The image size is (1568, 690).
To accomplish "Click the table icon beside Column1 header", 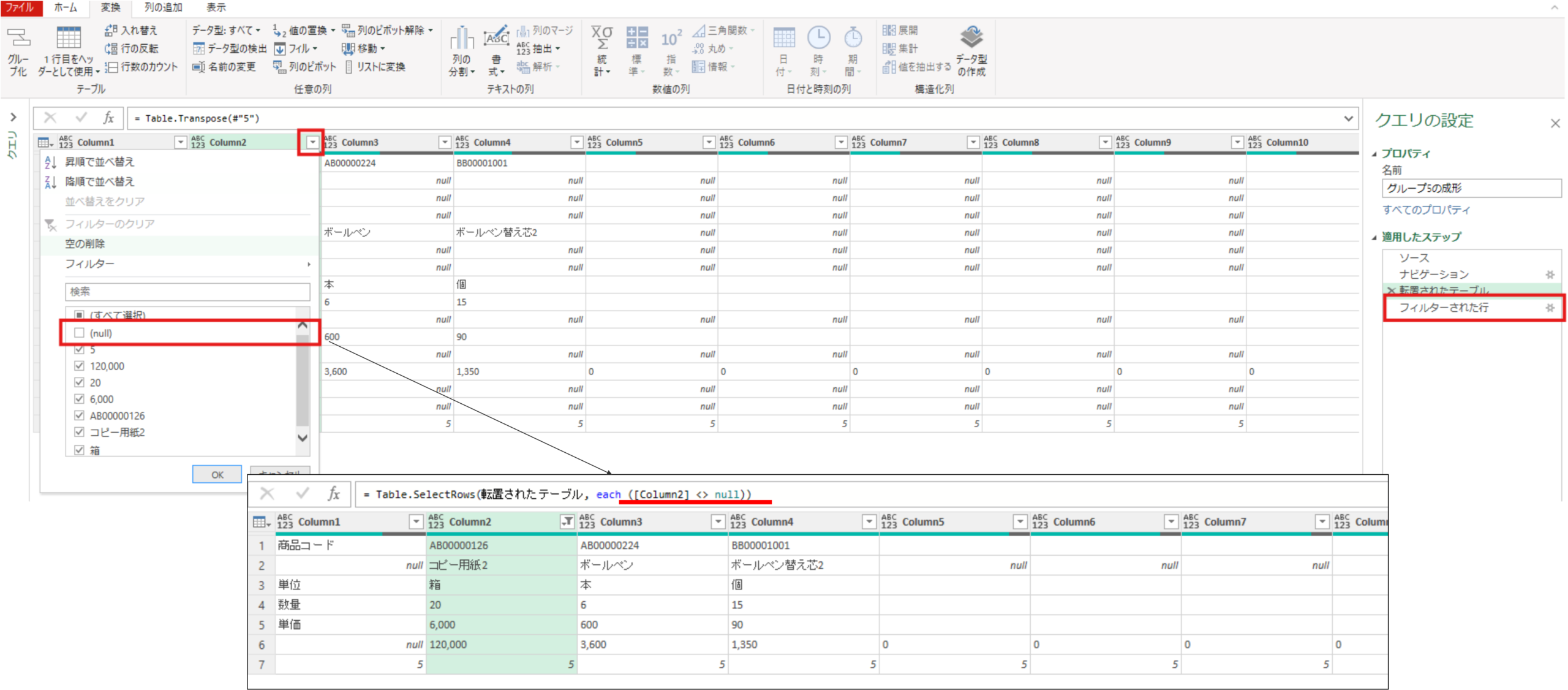I will [x=45, y=143].
